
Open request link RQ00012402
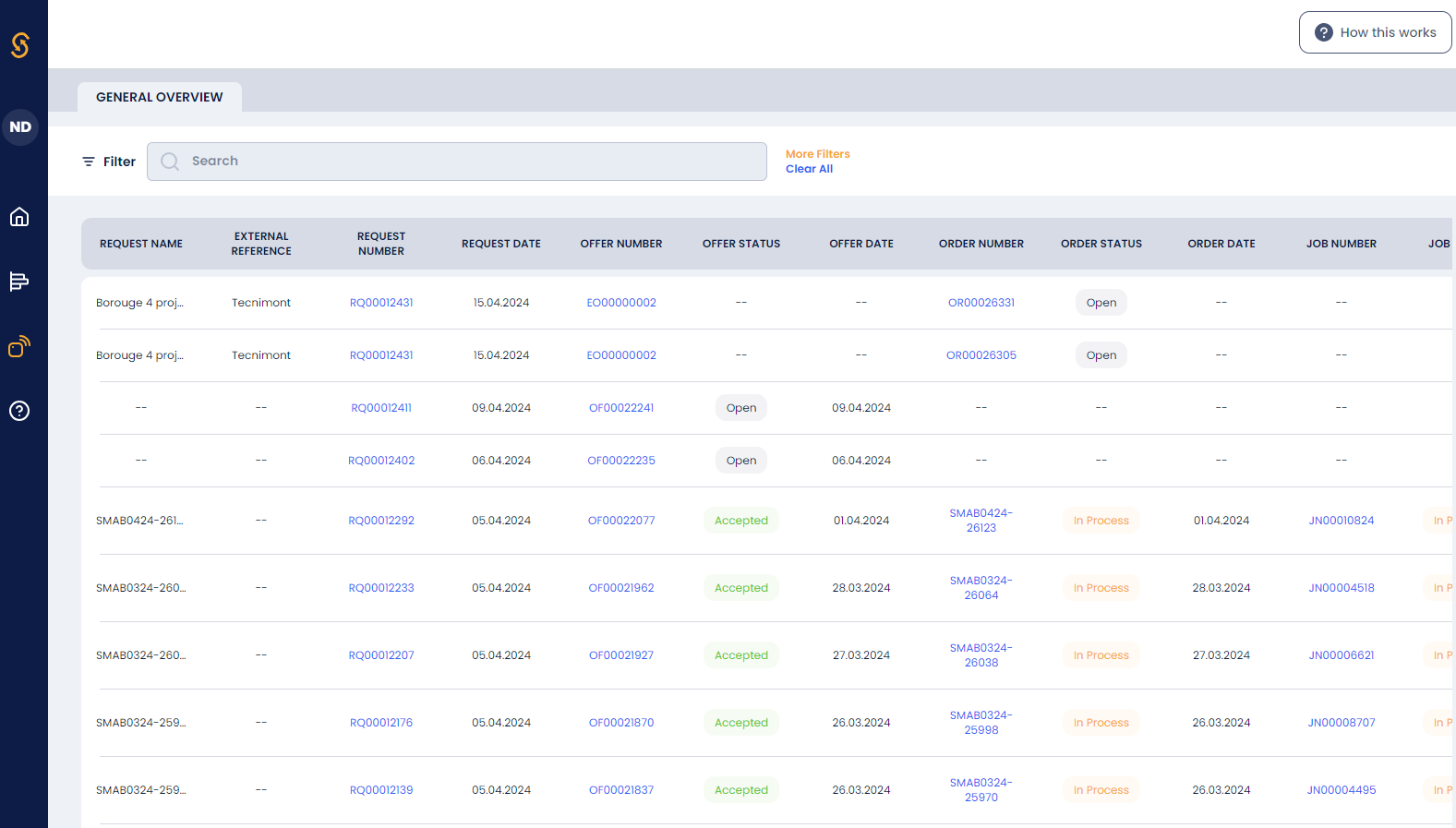click(x=381, y=461)
